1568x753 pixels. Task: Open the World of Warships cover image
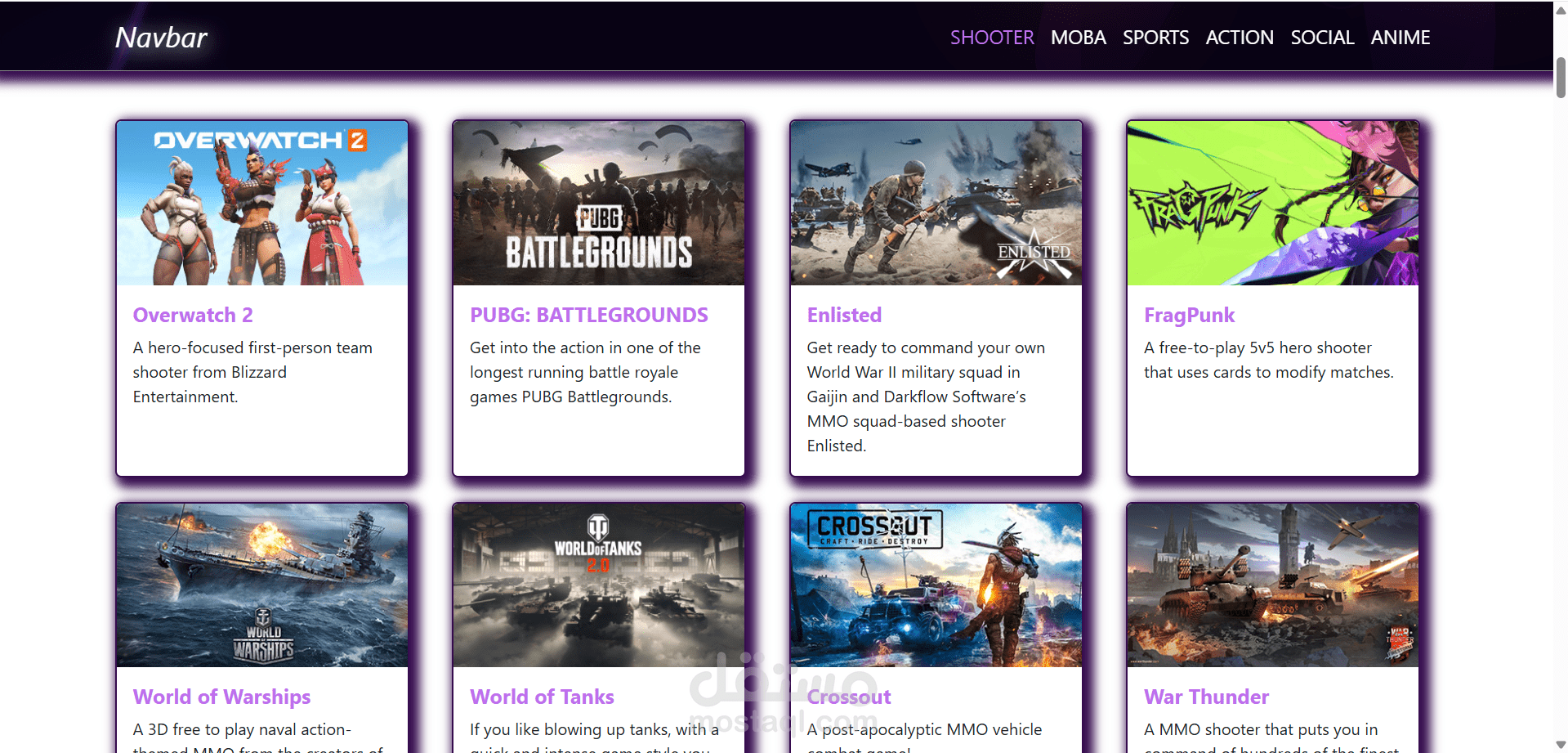262,585
